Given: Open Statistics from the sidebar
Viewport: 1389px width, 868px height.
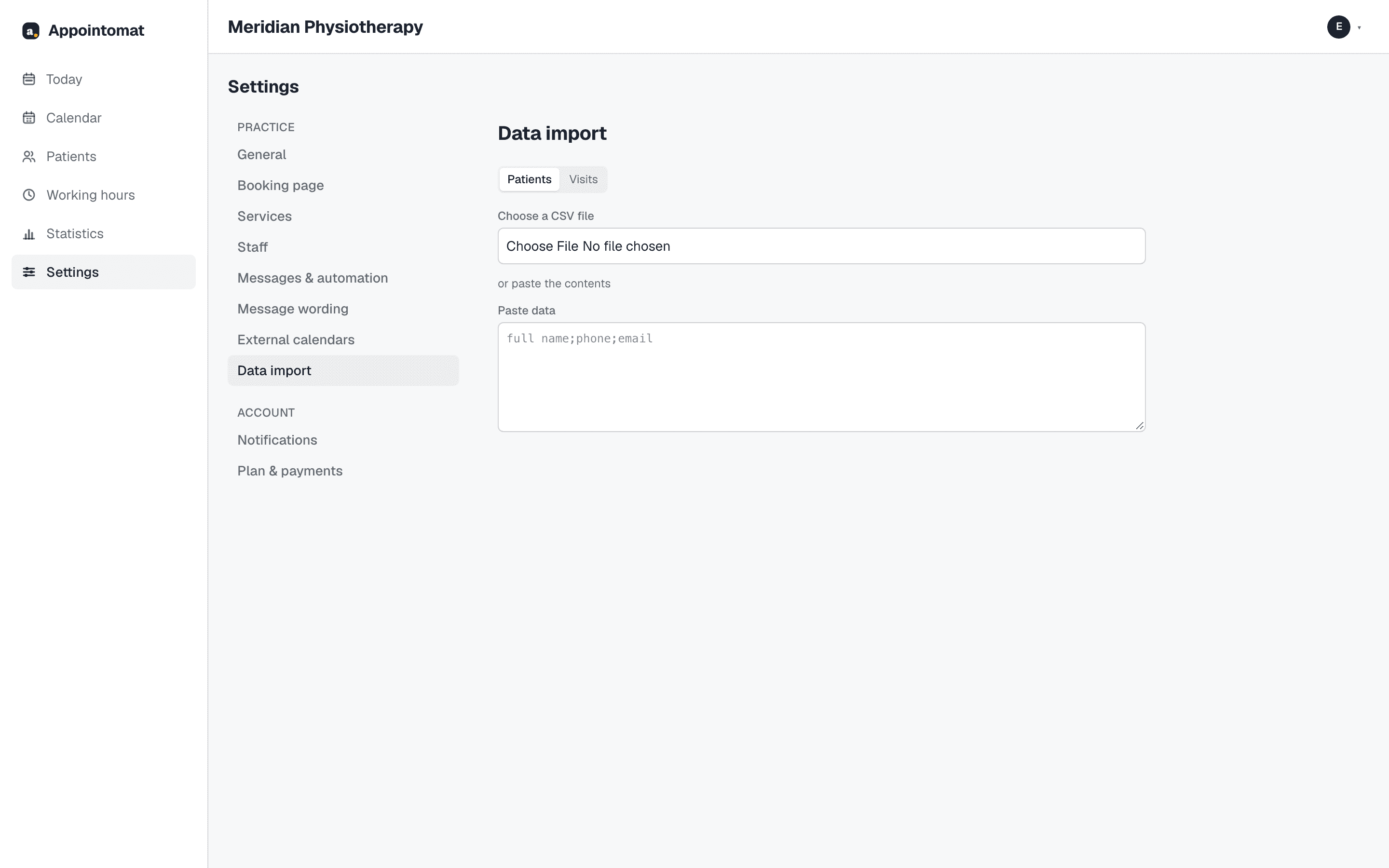Looking at the screenshot, I should click(103, 234).
